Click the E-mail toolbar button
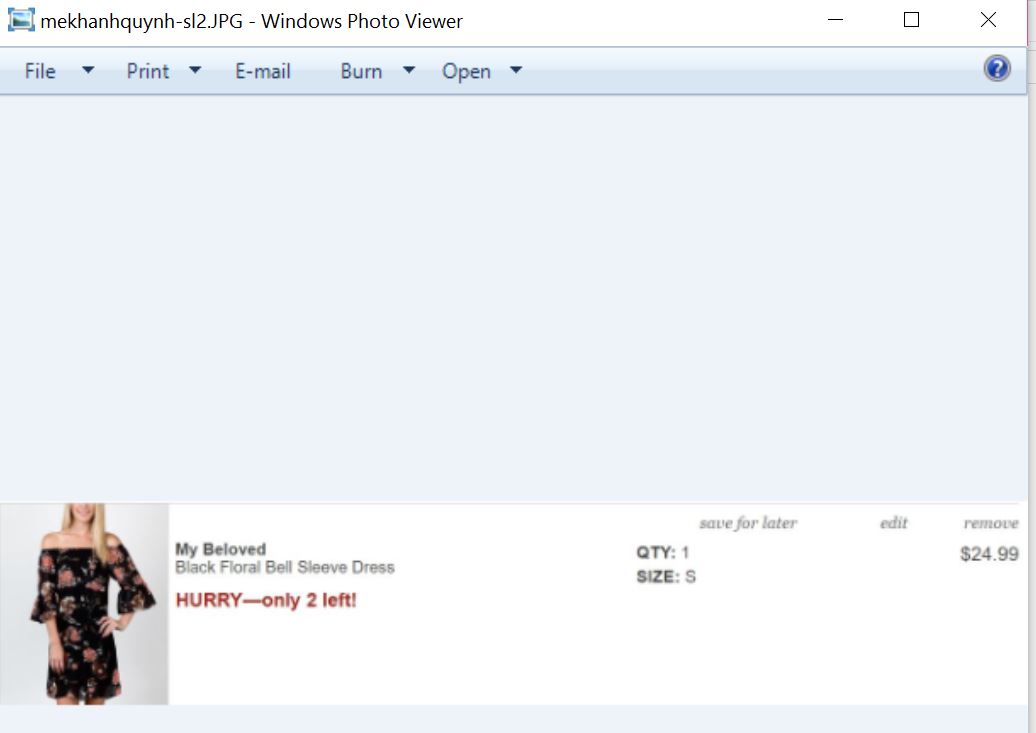This screenshot has height=733, width=1036. point(263,71)
